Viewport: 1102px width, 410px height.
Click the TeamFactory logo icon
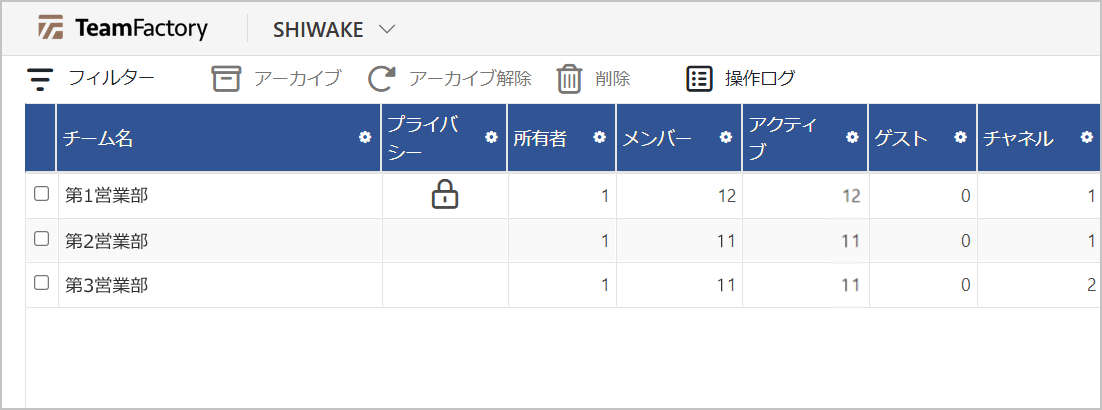coord(51,29)
